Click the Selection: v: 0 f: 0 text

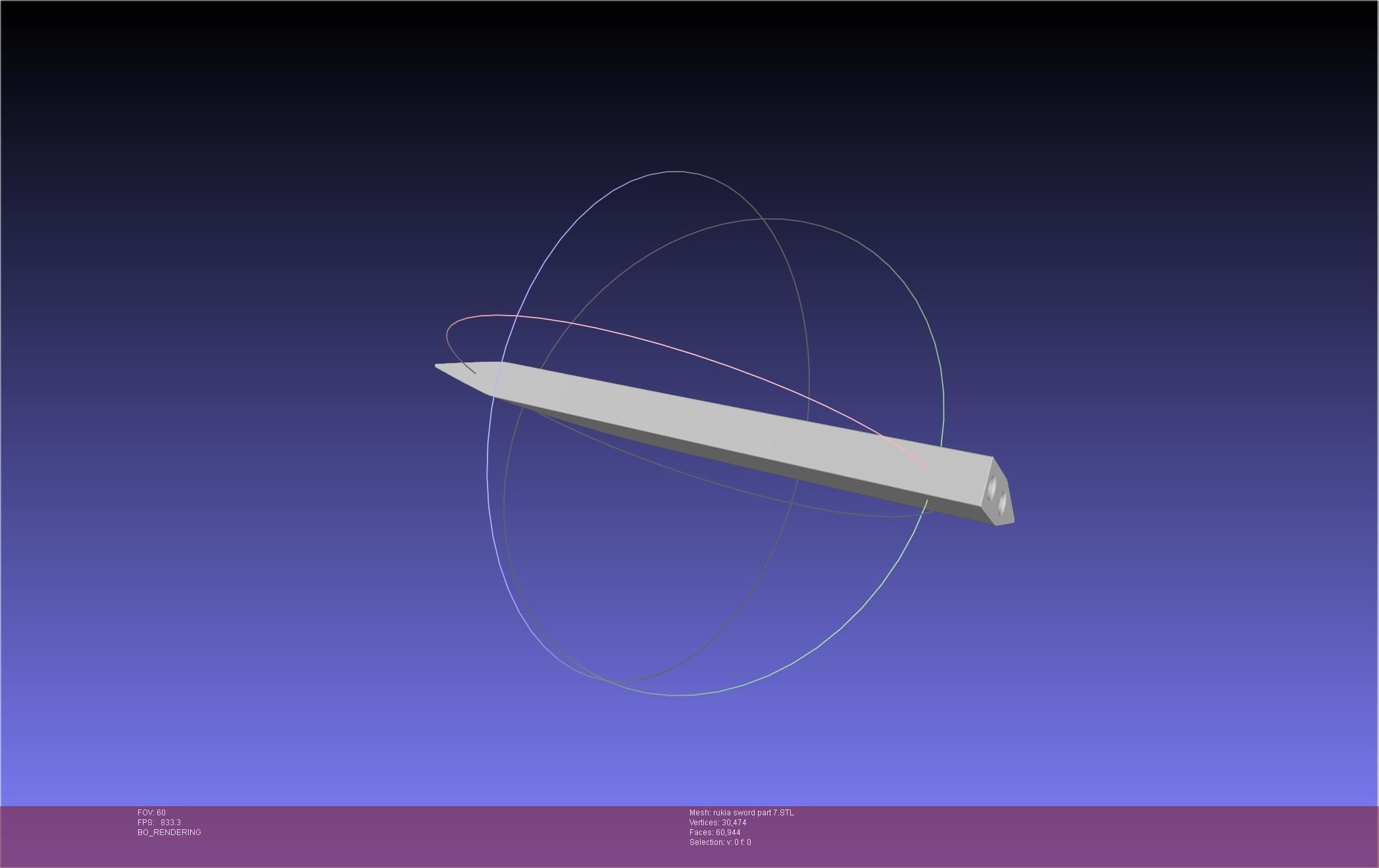click(720, 842)
